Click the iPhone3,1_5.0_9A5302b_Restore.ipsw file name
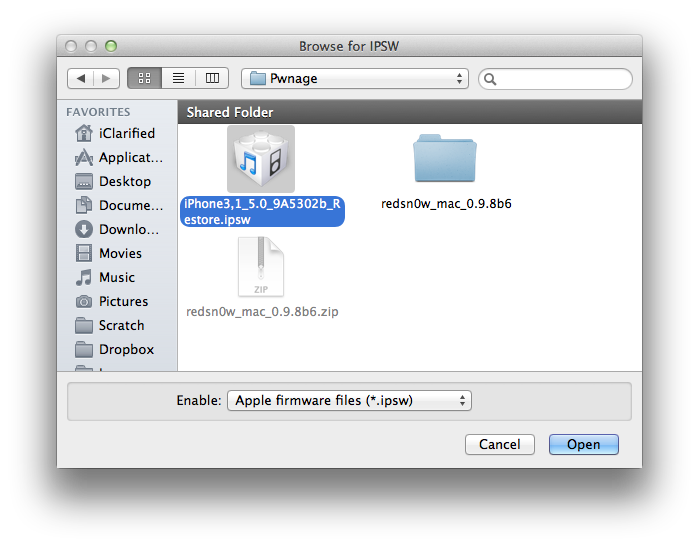The height and width of the screenshot is (547, 699). 262,211
